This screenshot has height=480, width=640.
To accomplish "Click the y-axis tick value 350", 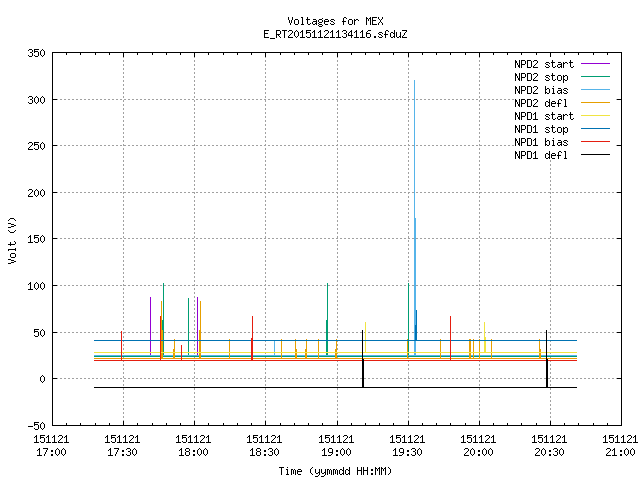I will 36,53.
